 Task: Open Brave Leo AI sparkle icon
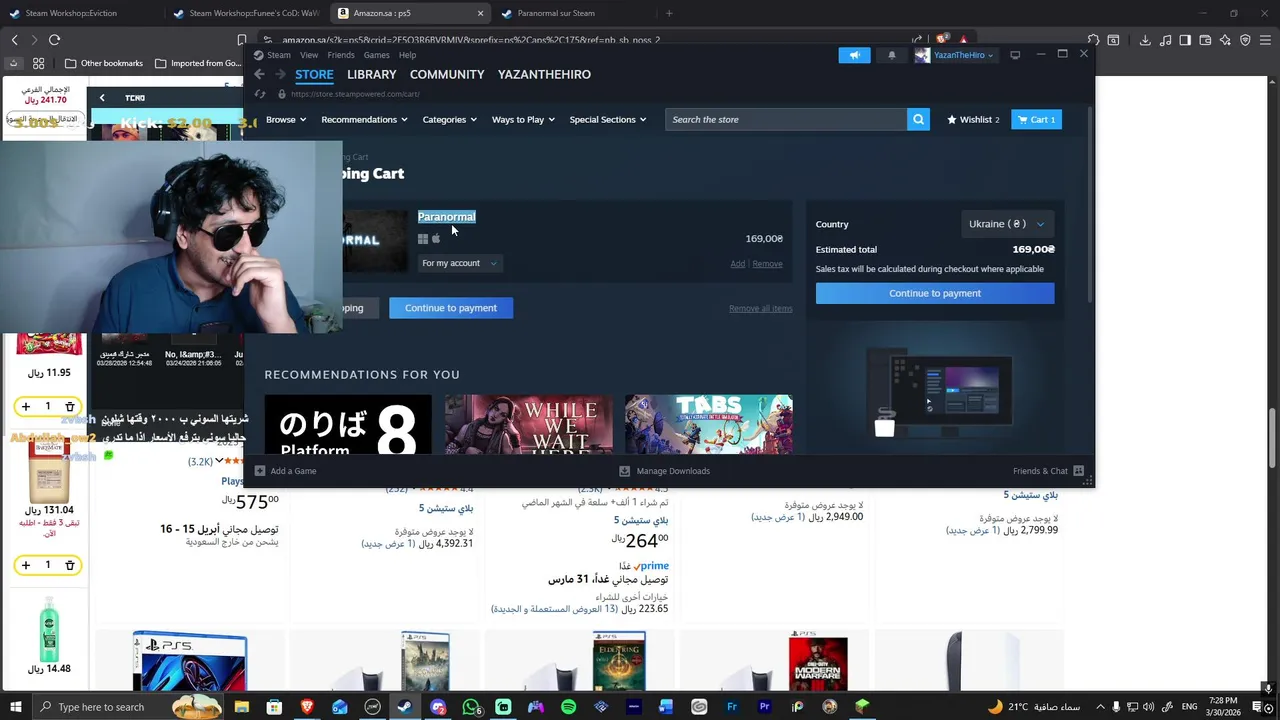click(x=1225, y=40)
